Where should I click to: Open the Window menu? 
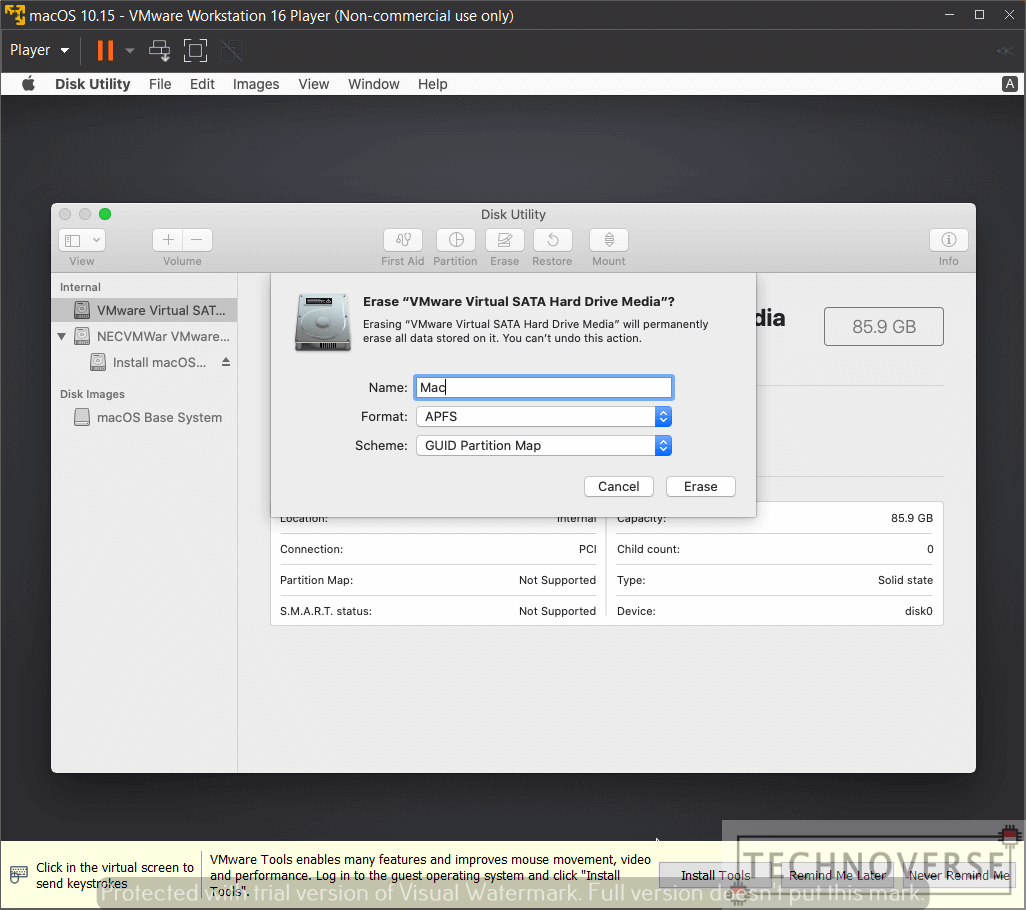click(x=374, y=84)
